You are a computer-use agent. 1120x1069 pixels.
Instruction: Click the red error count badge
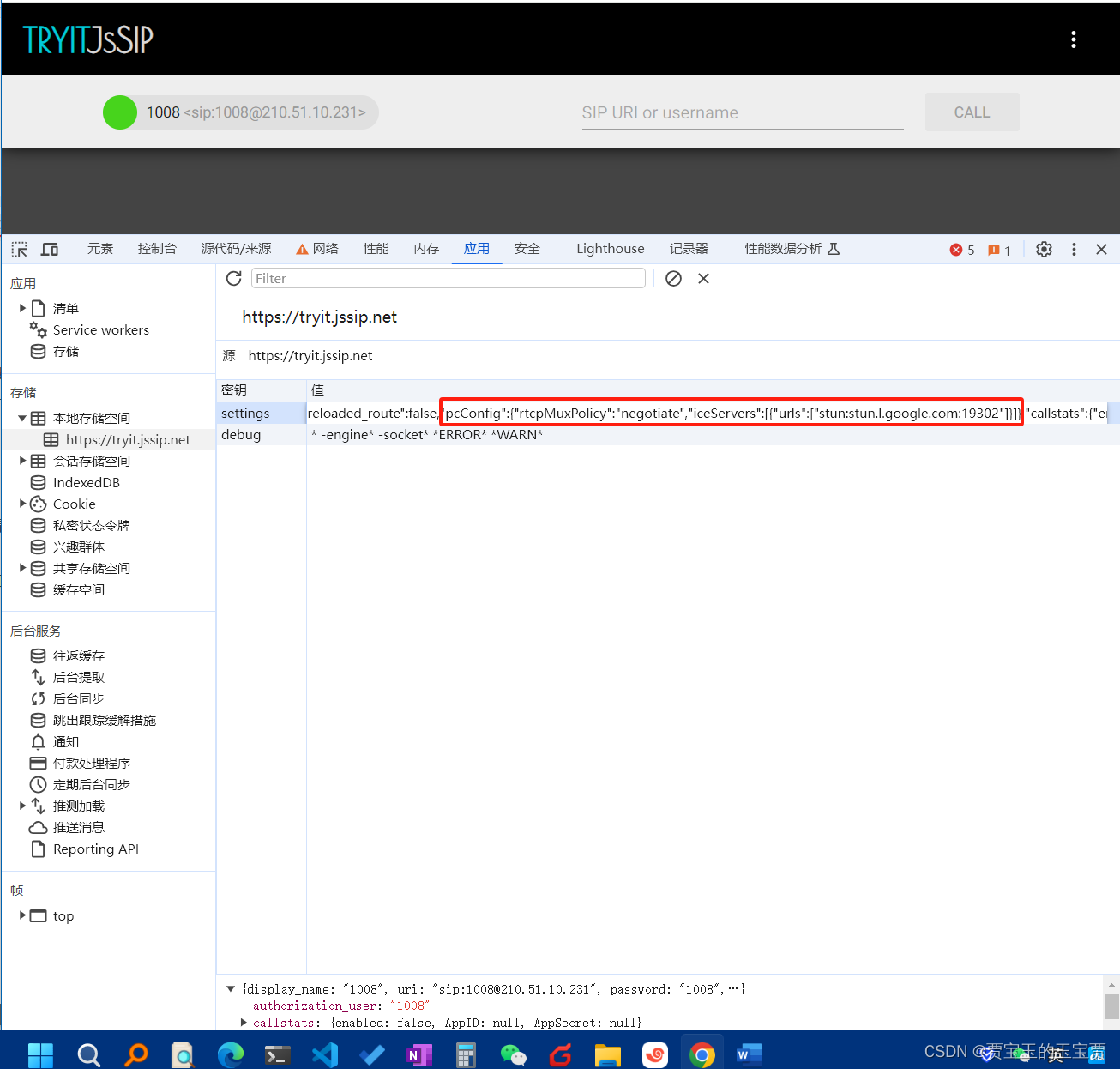pyautogui.click(x=962, y=250)
